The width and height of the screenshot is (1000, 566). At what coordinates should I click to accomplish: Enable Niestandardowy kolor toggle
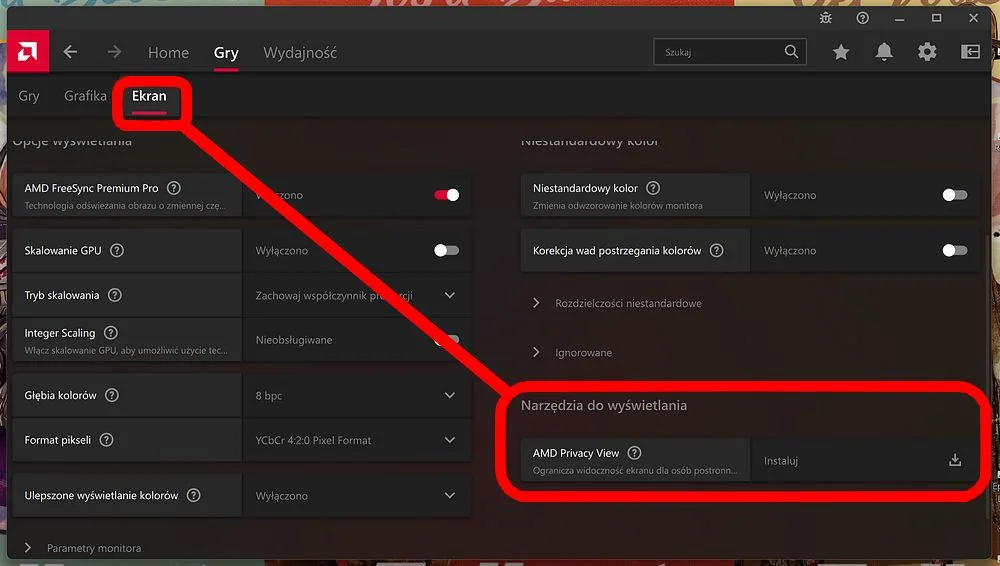(955, 195)
